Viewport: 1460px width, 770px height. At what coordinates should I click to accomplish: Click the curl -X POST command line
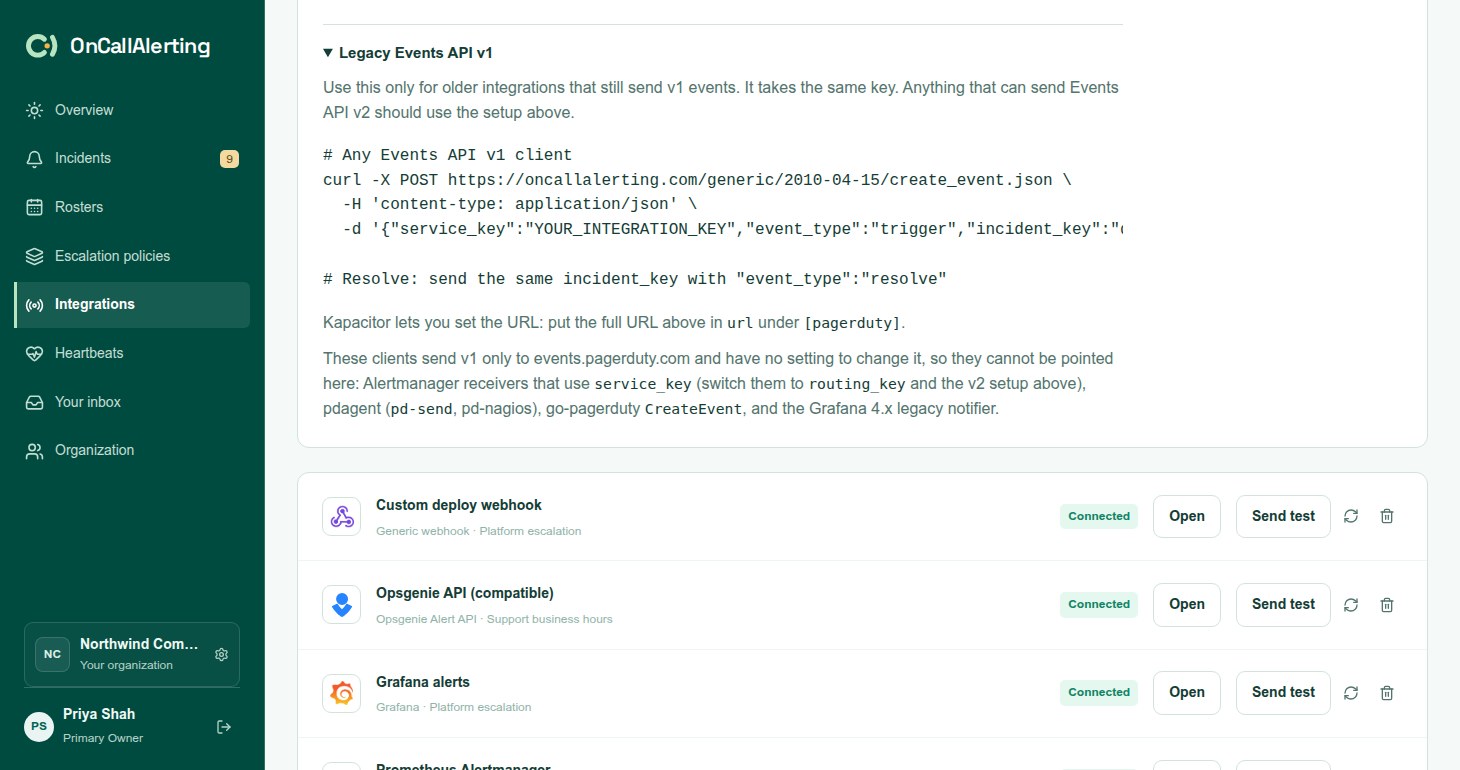coord(697,180)
